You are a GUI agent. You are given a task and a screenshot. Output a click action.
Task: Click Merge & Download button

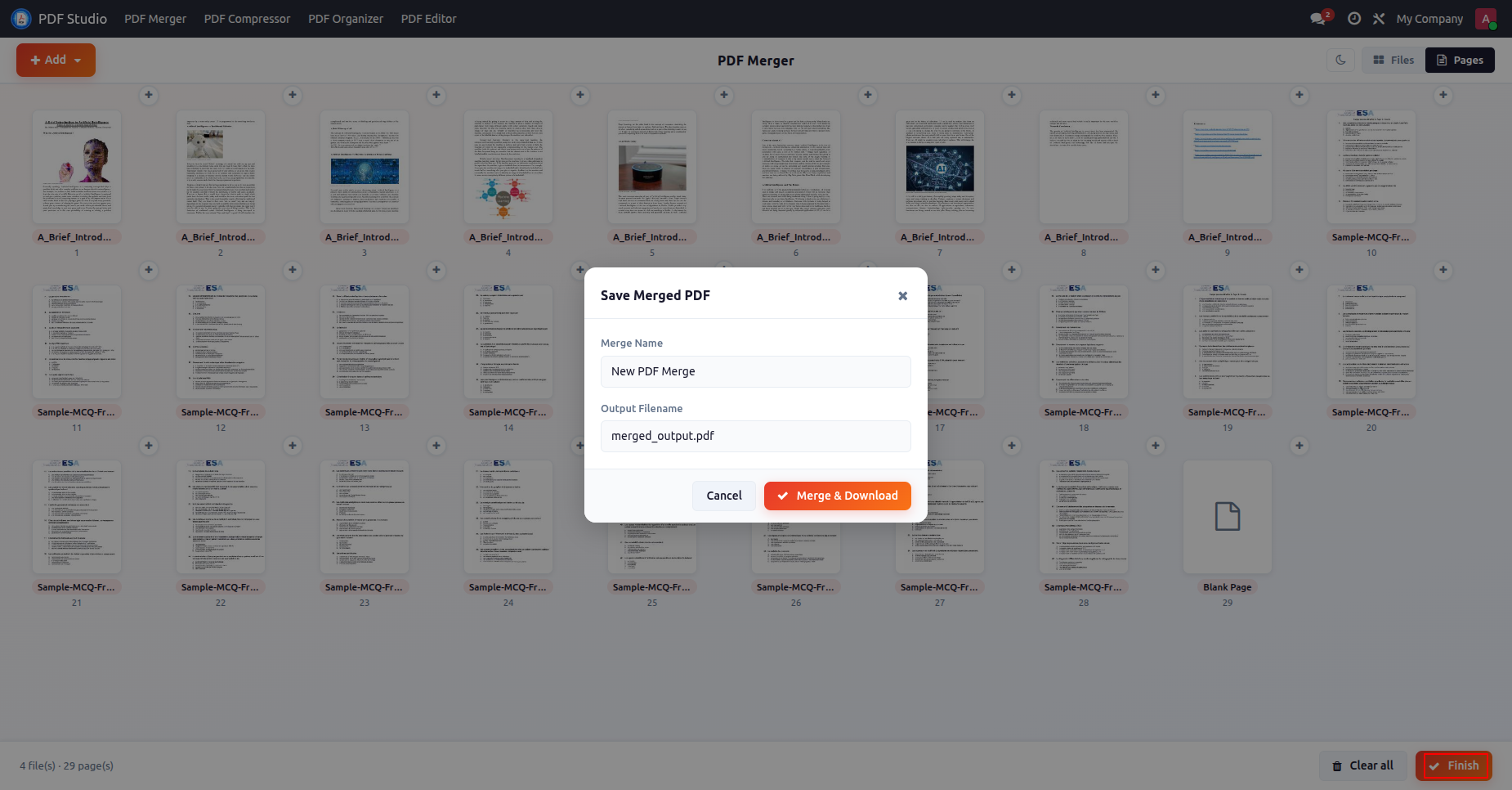(838, 496)
